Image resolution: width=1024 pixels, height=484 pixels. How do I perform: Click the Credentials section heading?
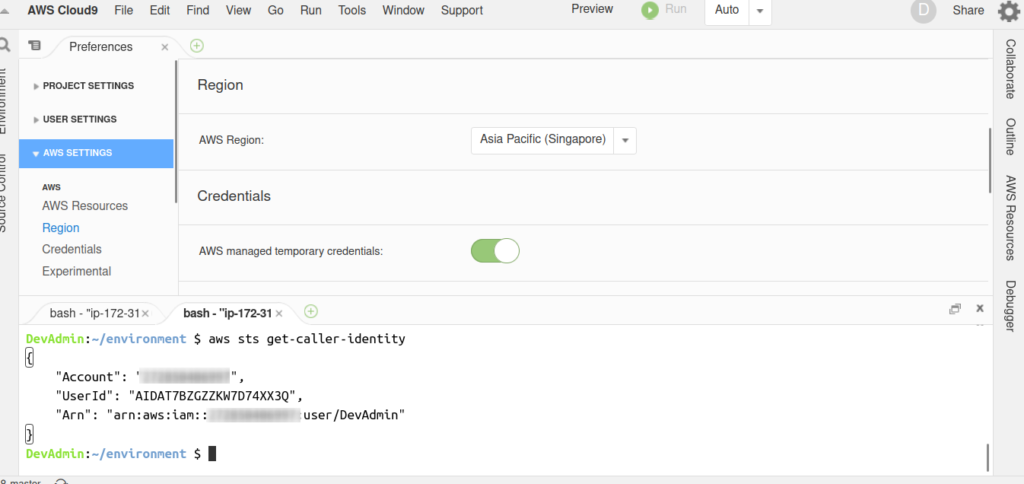click(x=234, y=196)
